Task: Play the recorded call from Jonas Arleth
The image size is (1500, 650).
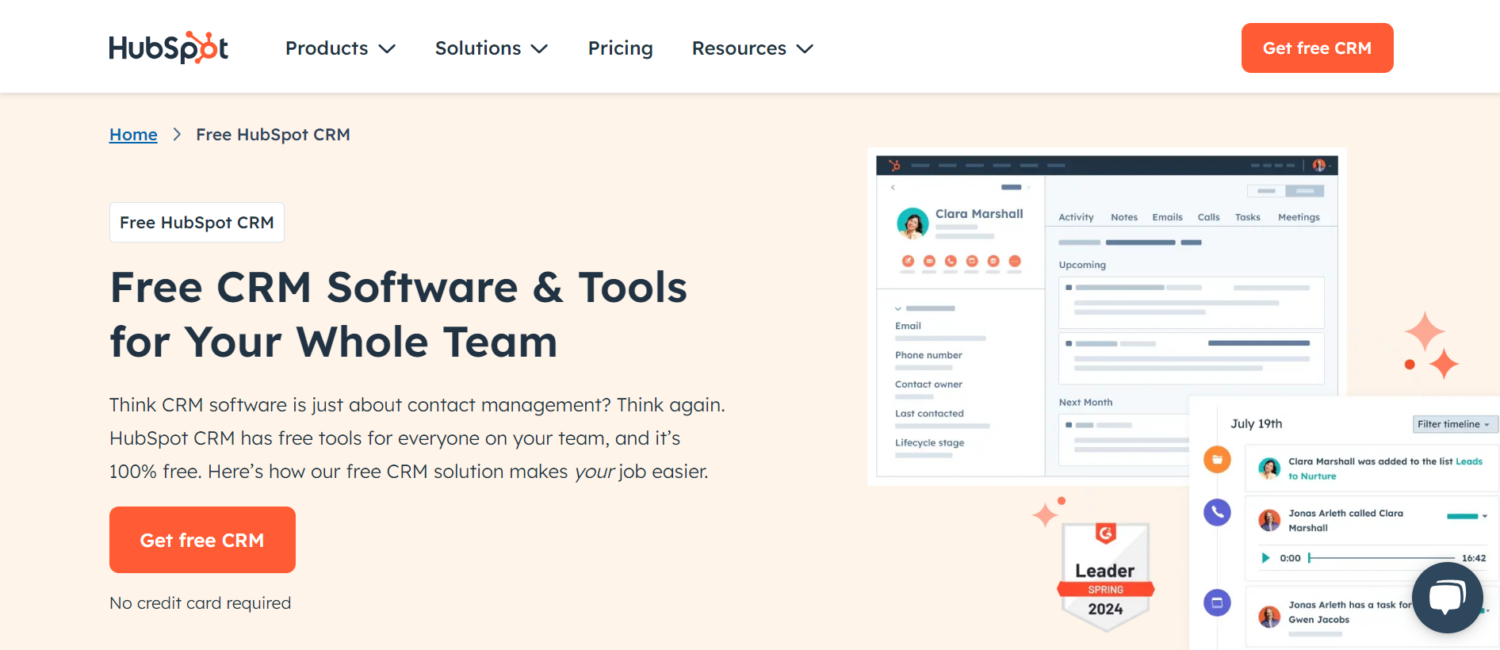Action: (1265, 558)
